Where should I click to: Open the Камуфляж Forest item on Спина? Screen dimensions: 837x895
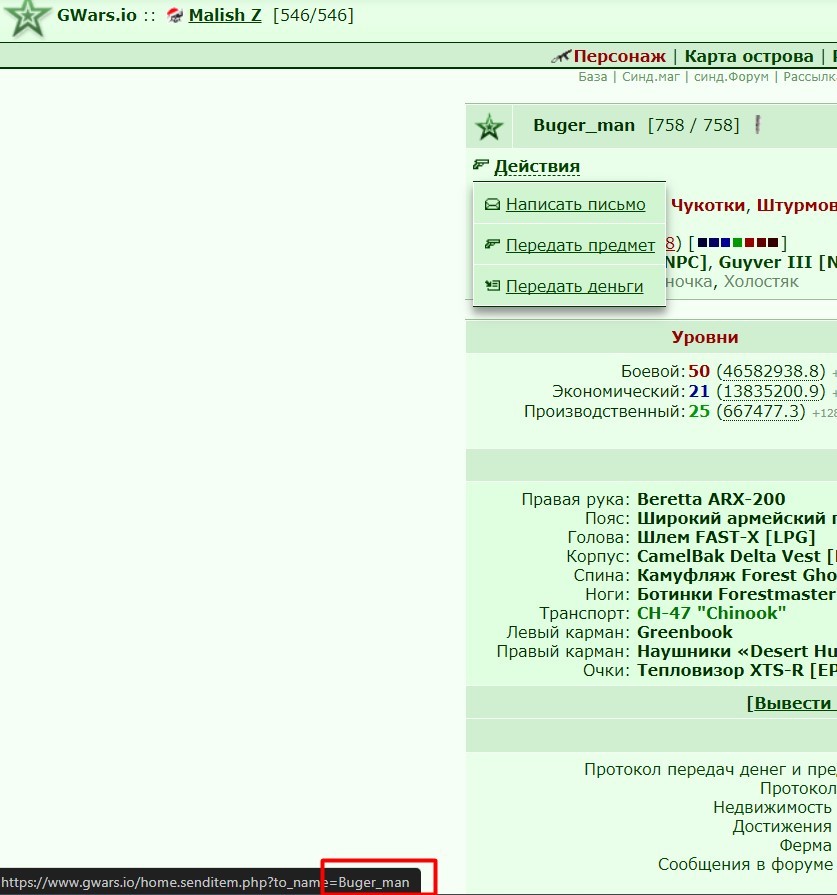pos(737,575)
